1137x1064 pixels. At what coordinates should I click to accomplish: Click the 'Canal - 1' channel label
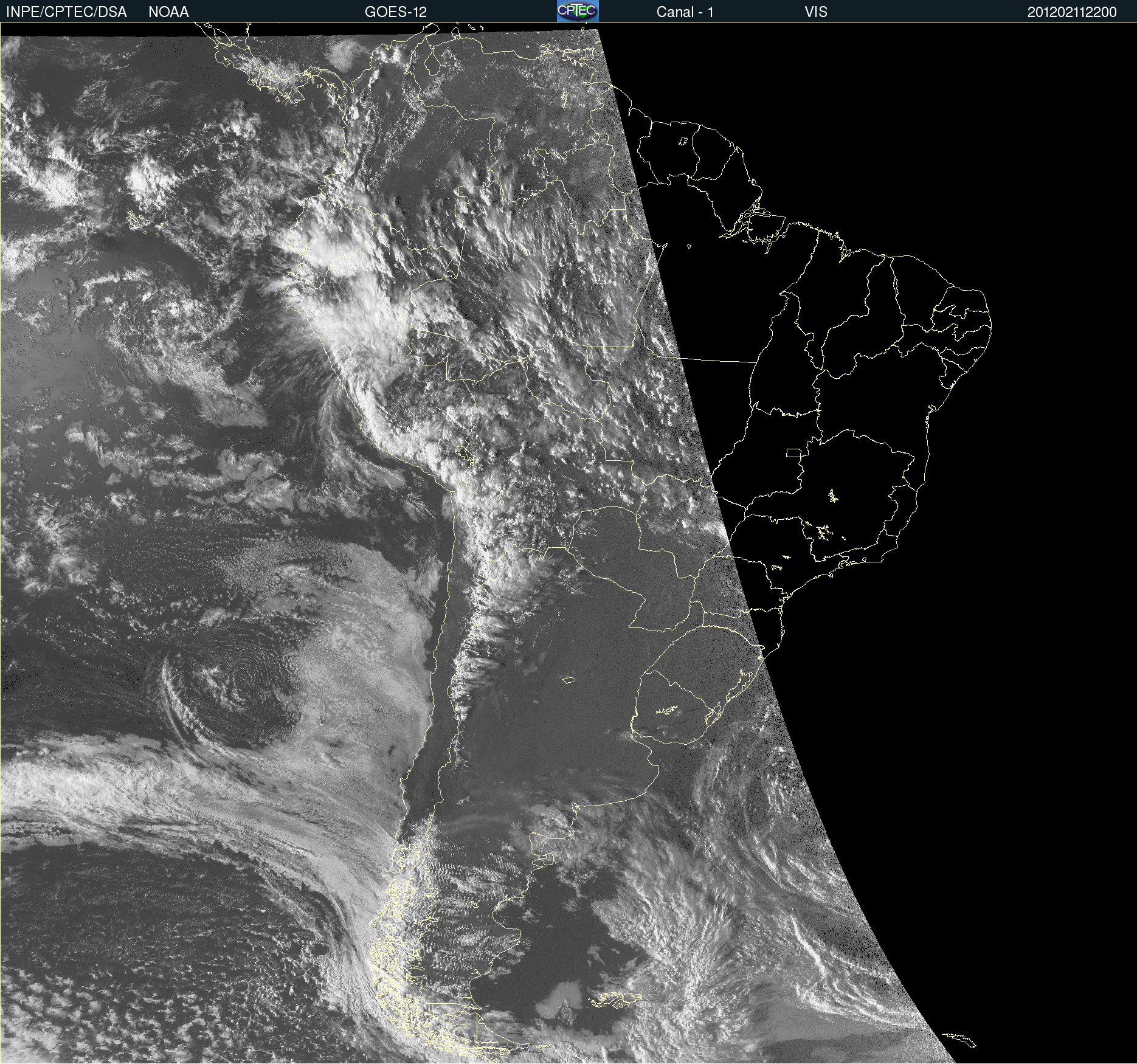[685, 12]
